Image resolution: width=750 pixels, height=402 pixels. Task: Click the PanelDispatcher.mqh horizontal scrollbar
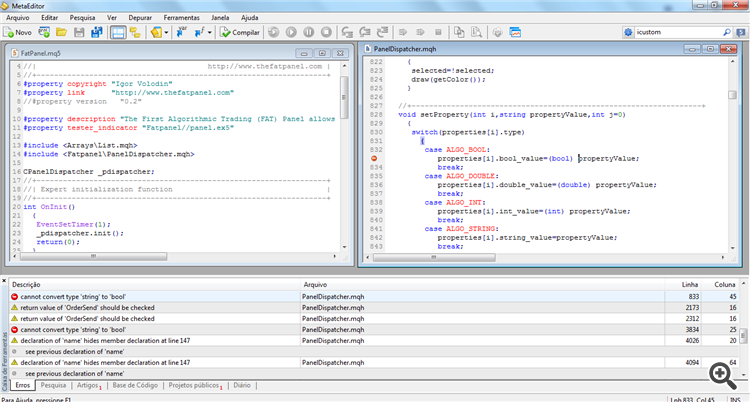(x=434, y=257)
